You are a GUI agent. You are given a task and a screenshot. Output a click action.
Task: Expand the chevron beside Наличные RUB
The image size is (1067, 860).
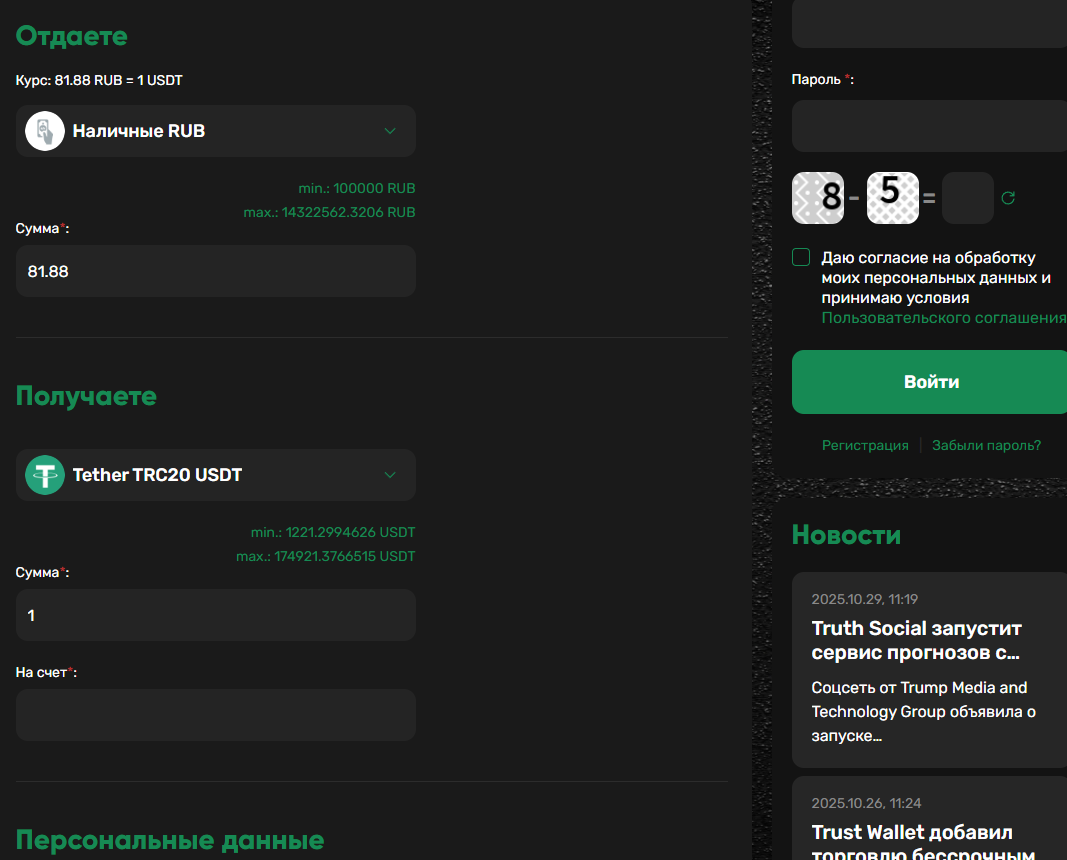390,131
